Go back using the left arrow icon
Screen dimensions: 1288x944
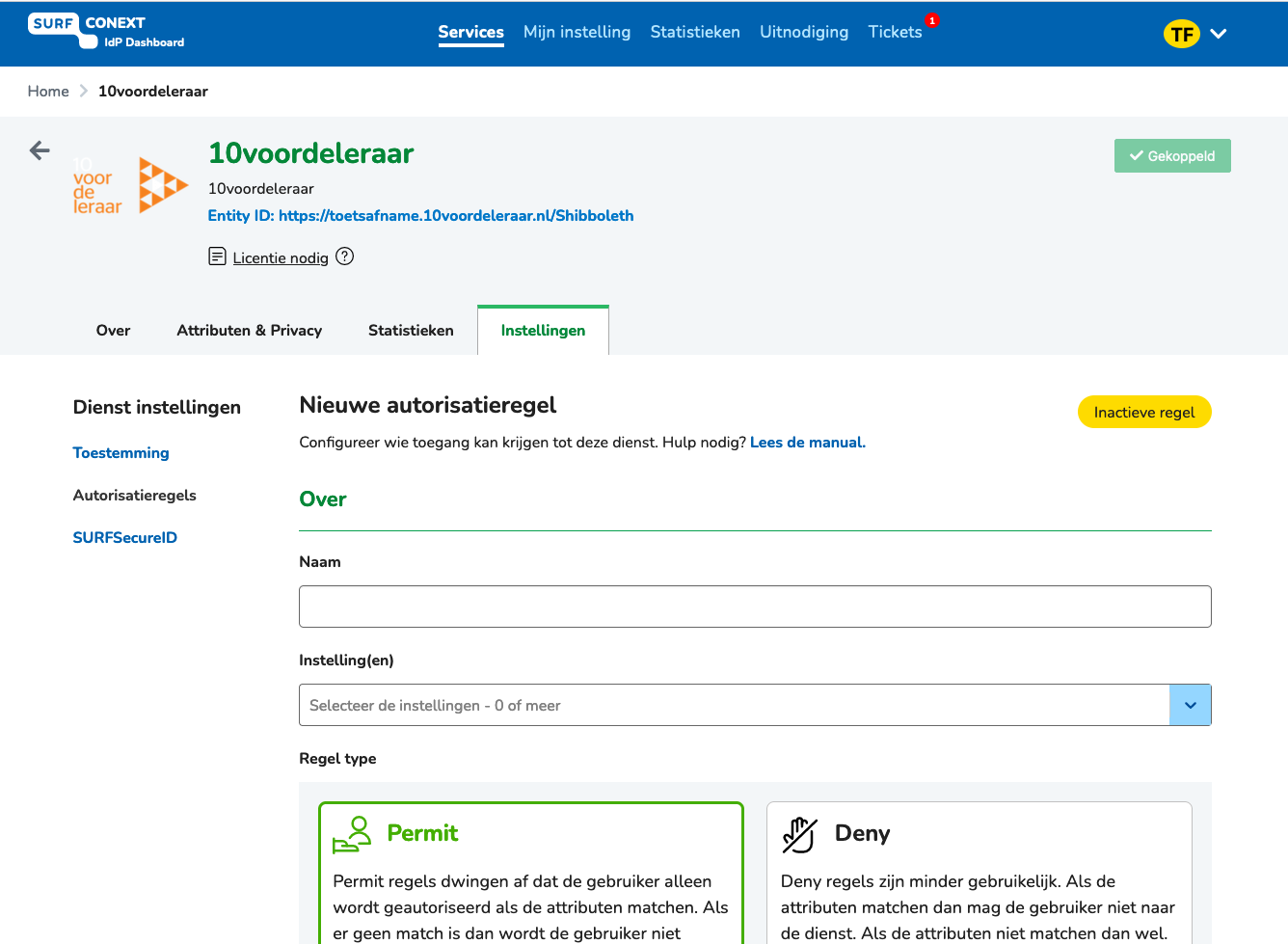40,150
